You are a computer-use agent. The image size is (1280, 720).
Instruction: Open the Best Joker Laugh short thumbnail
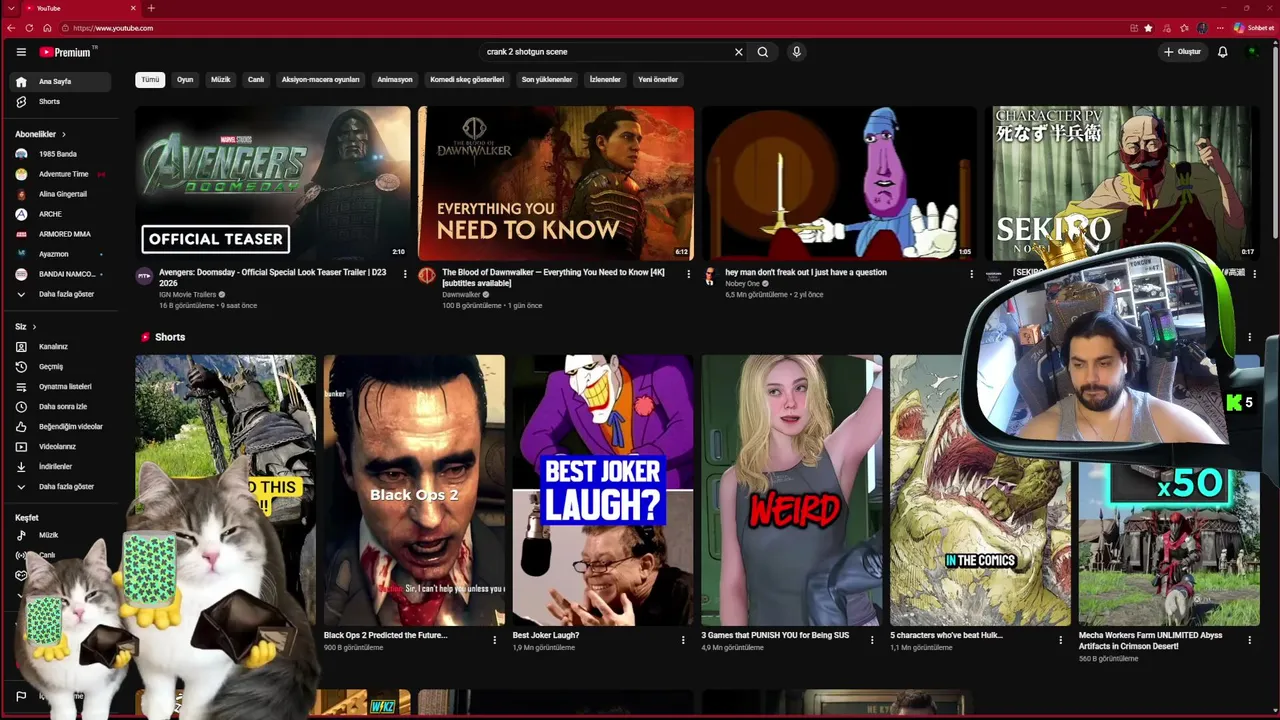pyautogui.click(x=603, y=490)
